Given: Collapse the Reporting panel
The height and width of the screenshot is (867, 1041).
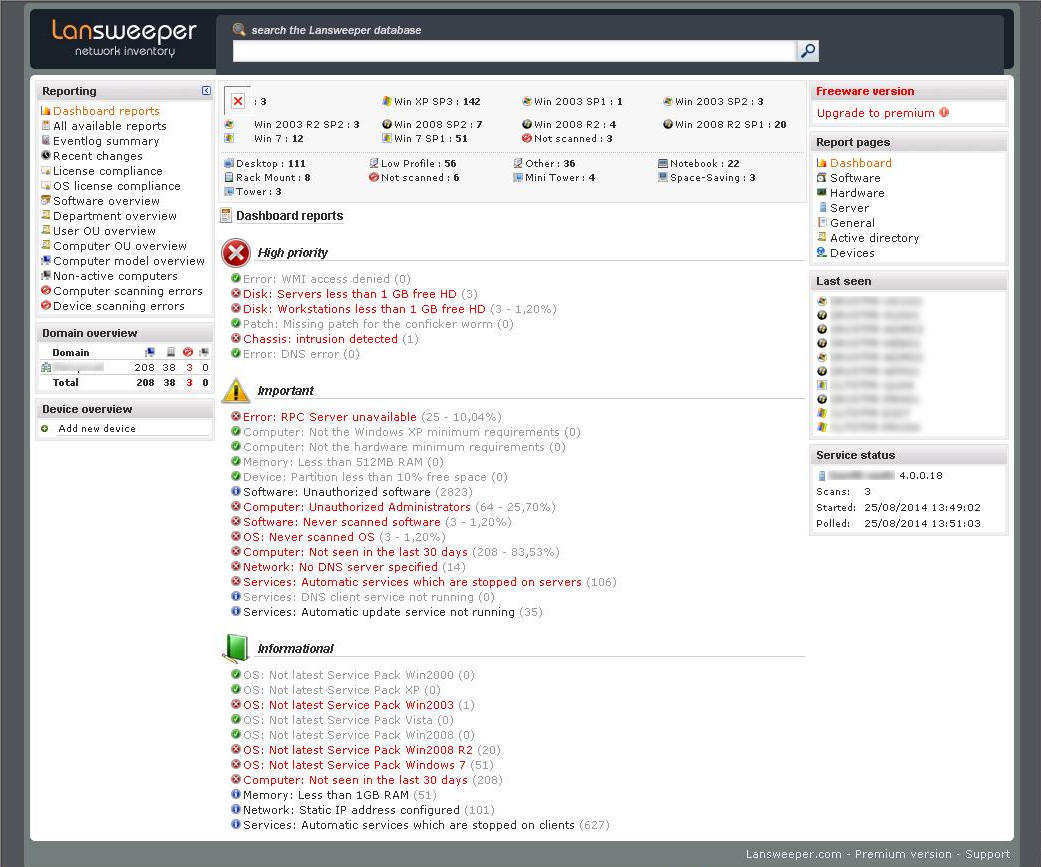Looking at the screenshot, I should 206,90.
